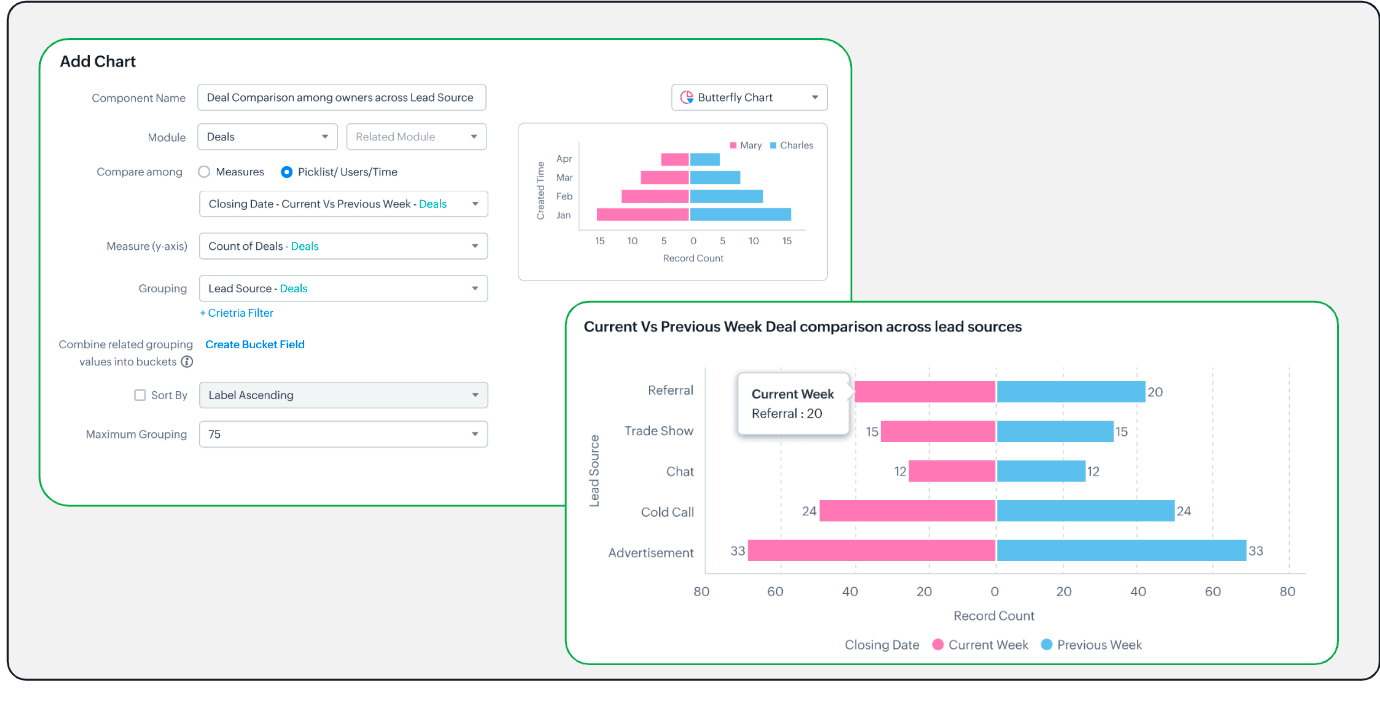
Task: Click pink Current Week legend dot
Action: pyautogui.click(x=938, y=645)
